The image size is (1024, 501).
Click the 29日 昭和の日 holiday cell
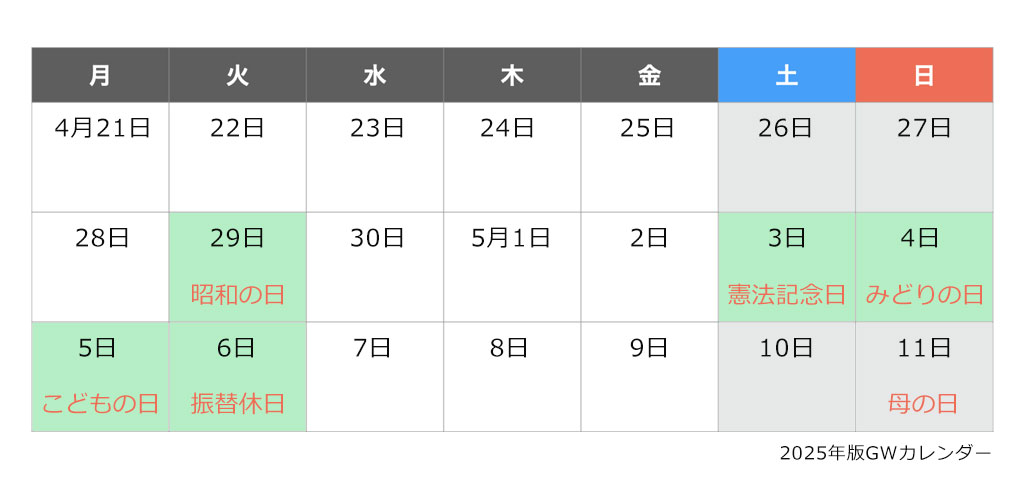238,267
